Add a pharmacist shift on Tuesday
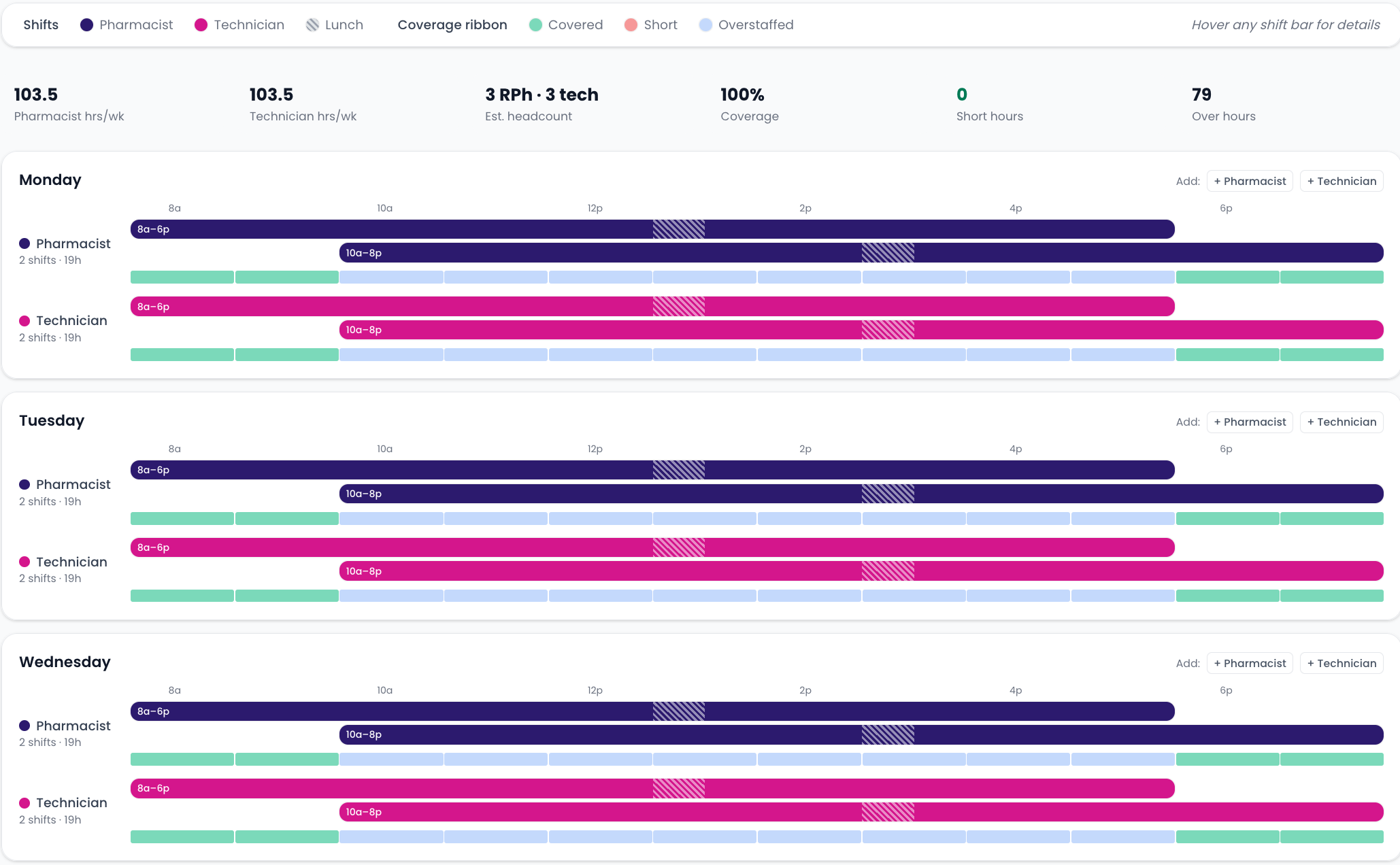Screen dimensions: 1400x865 1250,422
